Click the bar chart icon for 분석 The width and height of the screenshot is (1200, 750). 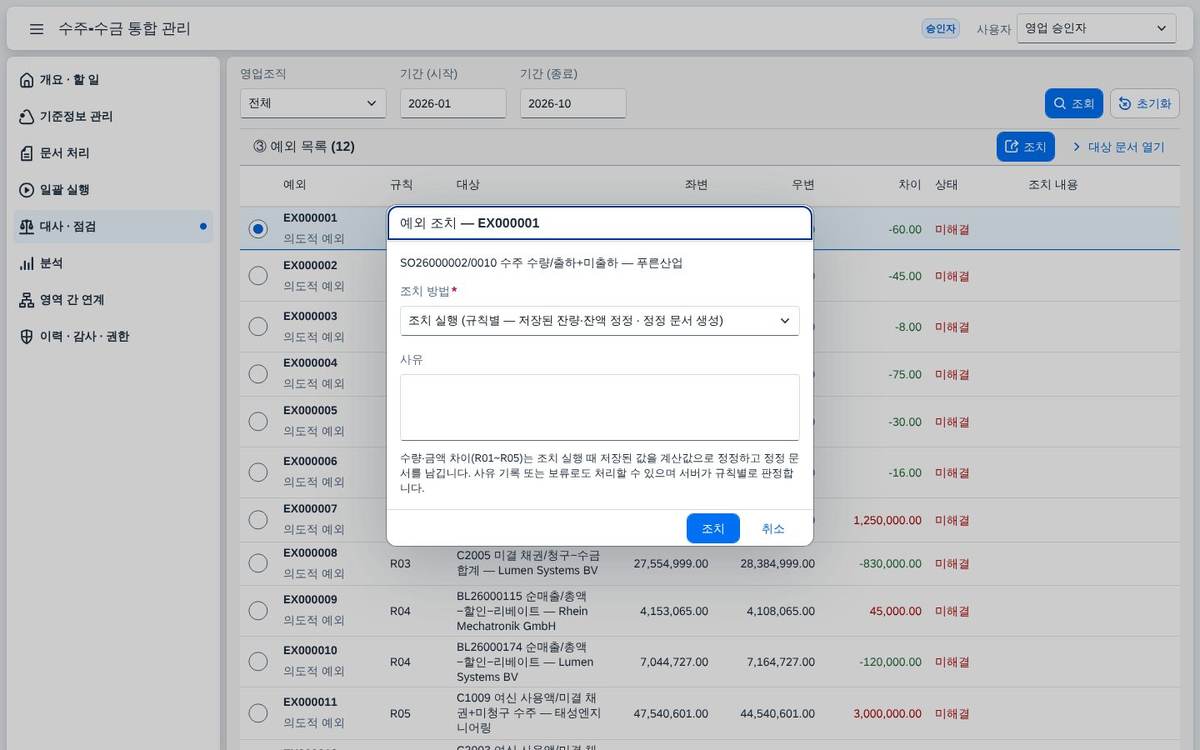point(27,263)
